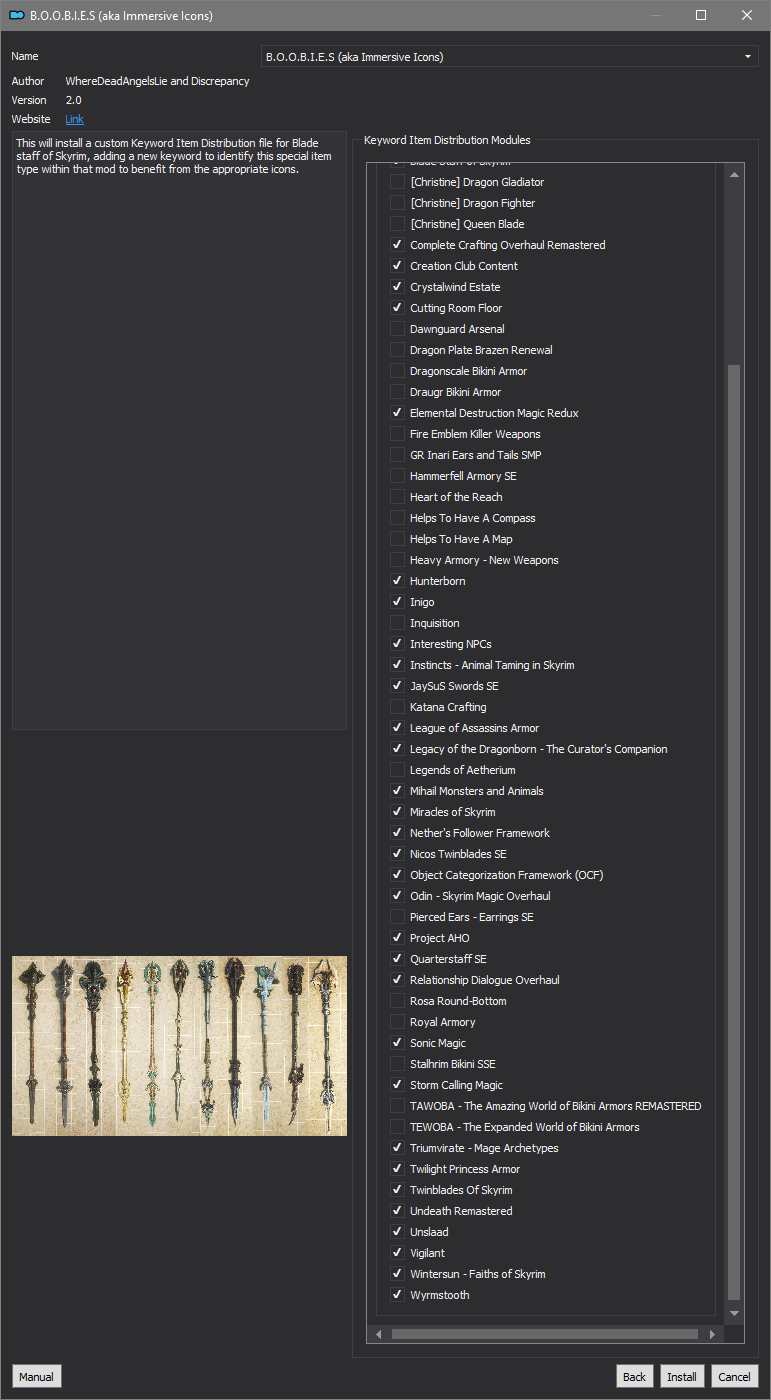The width and height of the screenshot is (771, 1400).
Task: Check Helps To Have A Compass
Action: click(397, 518)
